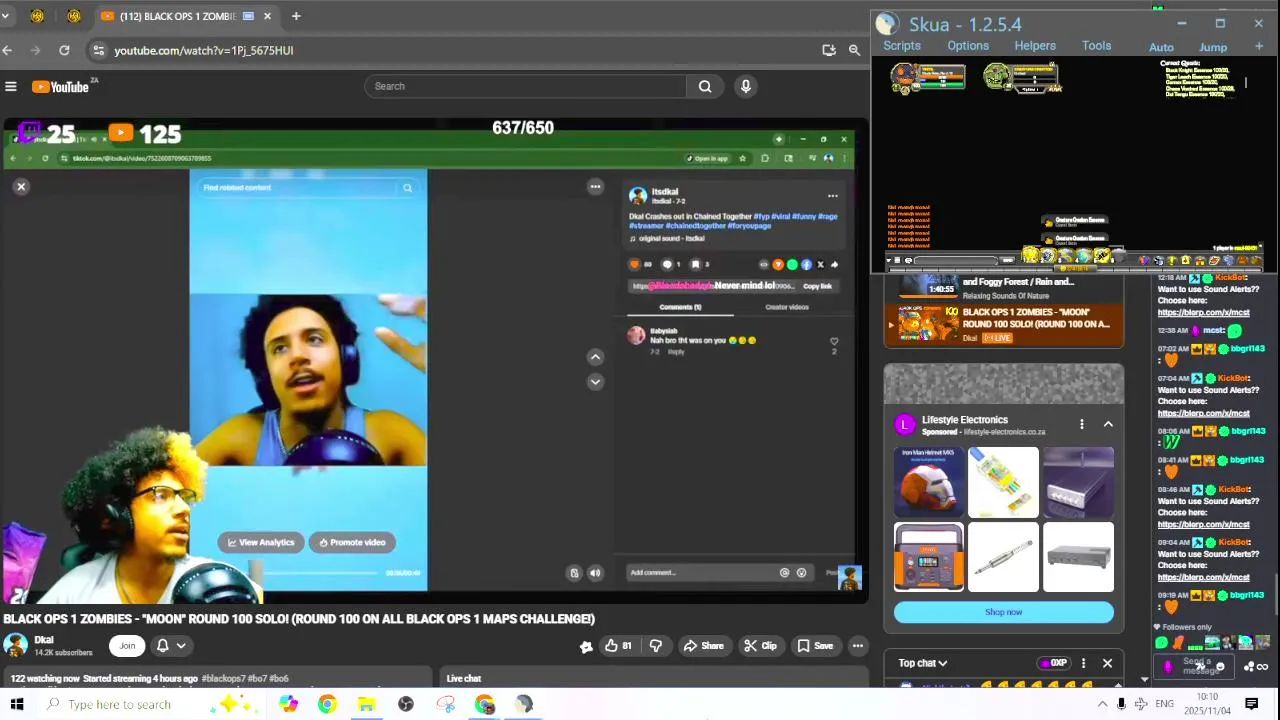The height and width of the screenshot is (720, 1280).
Task: Open the notification bell dropdown
Action: [170, 646]
